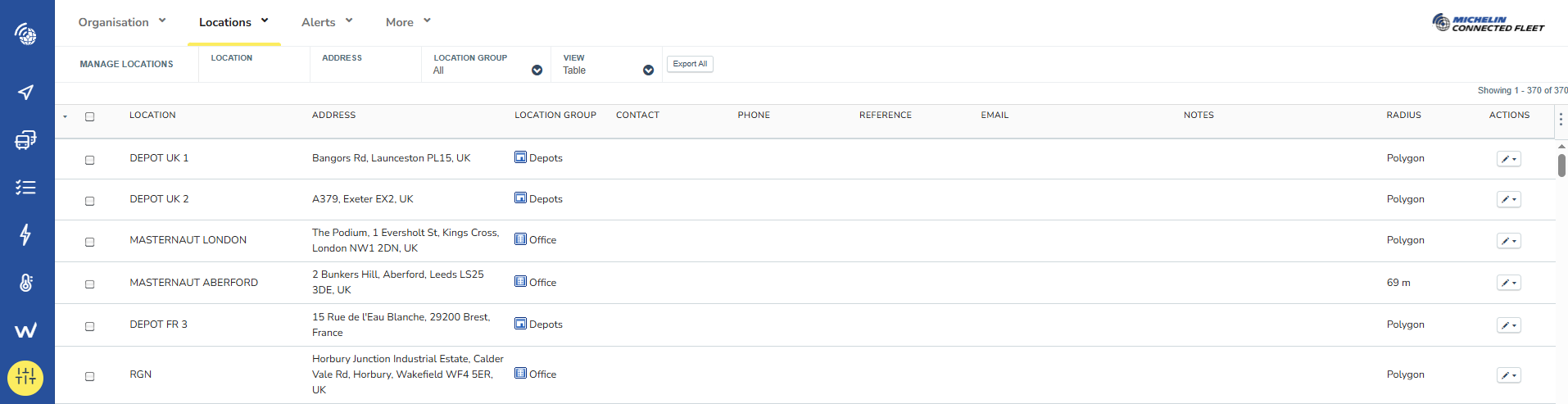Click the paper plane navigation icon in sidebar
The width and height of the screenshot is (1568, 404).
pos(26,92)
